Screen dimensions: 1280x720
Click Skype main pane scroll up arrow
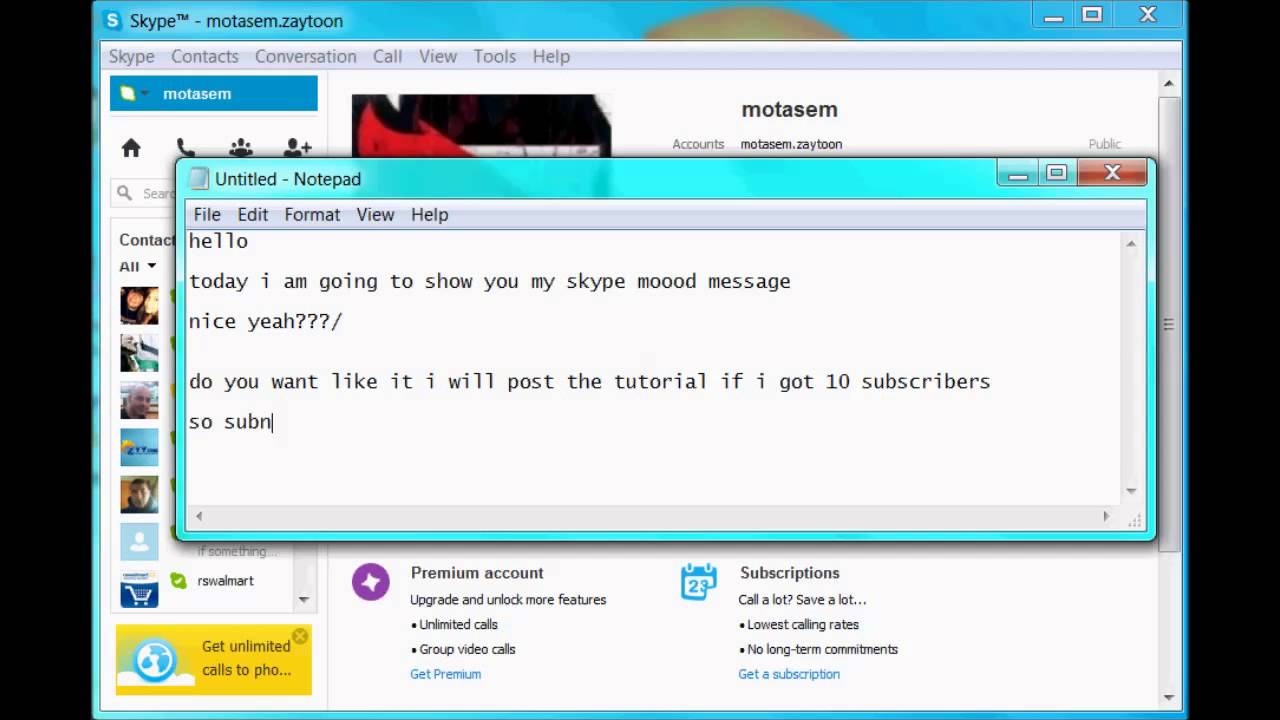click(1169, 84)
